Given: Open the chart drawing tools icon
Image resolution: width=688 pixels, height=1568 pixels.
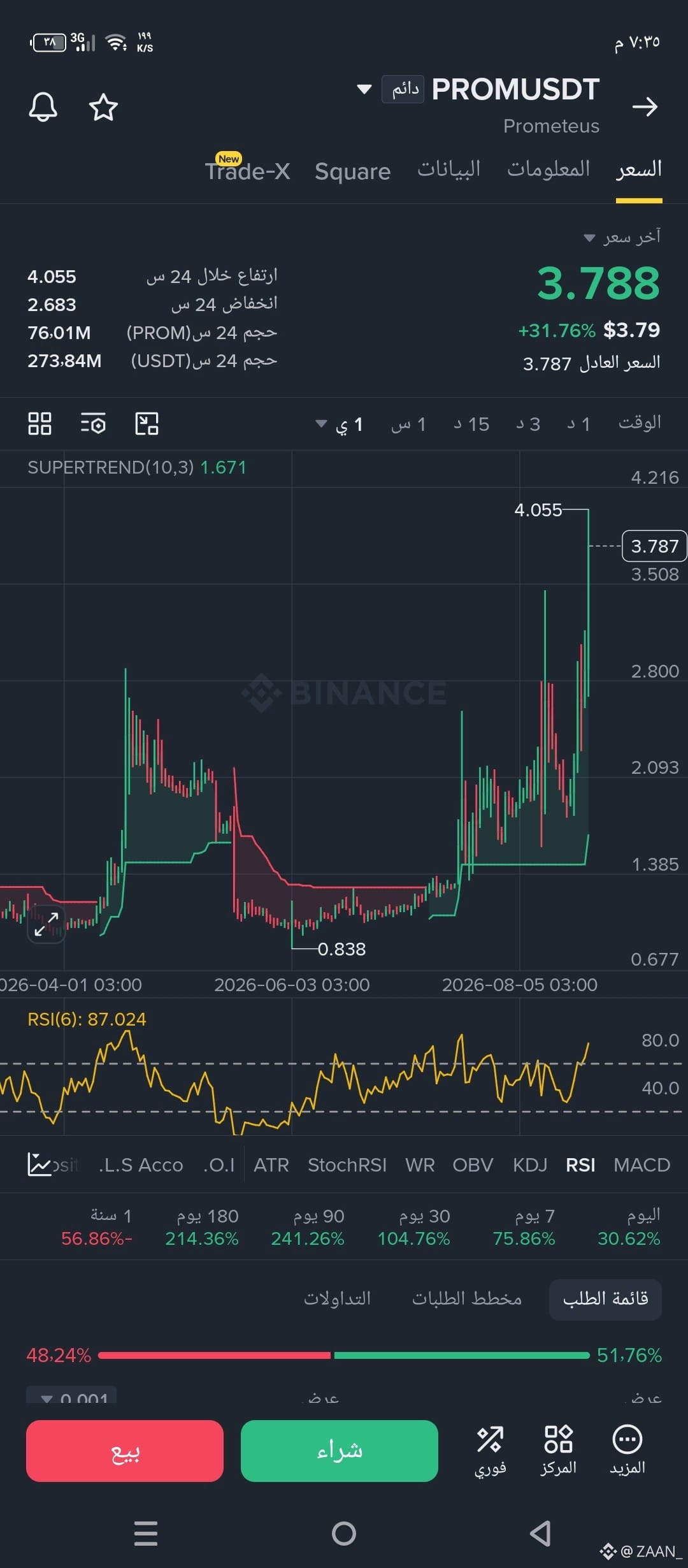Looking at the screenshot, I should (147, 423).
